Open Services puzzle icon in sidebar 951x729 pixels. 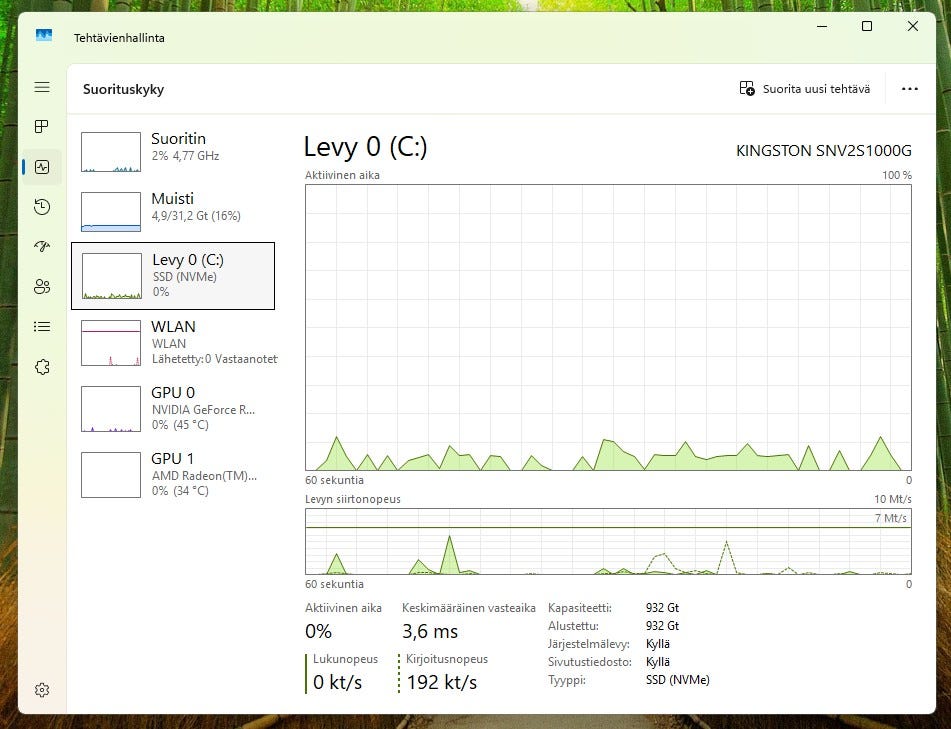[x=42, y=367]
